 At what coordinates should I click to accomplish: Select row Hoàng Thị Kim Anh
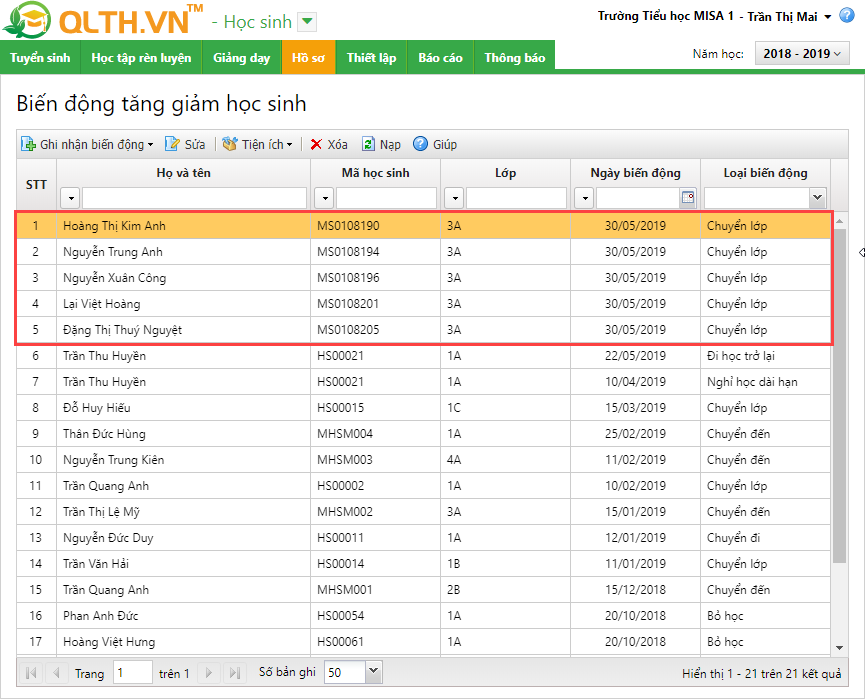pyautogui.click(x=423, y=226)
